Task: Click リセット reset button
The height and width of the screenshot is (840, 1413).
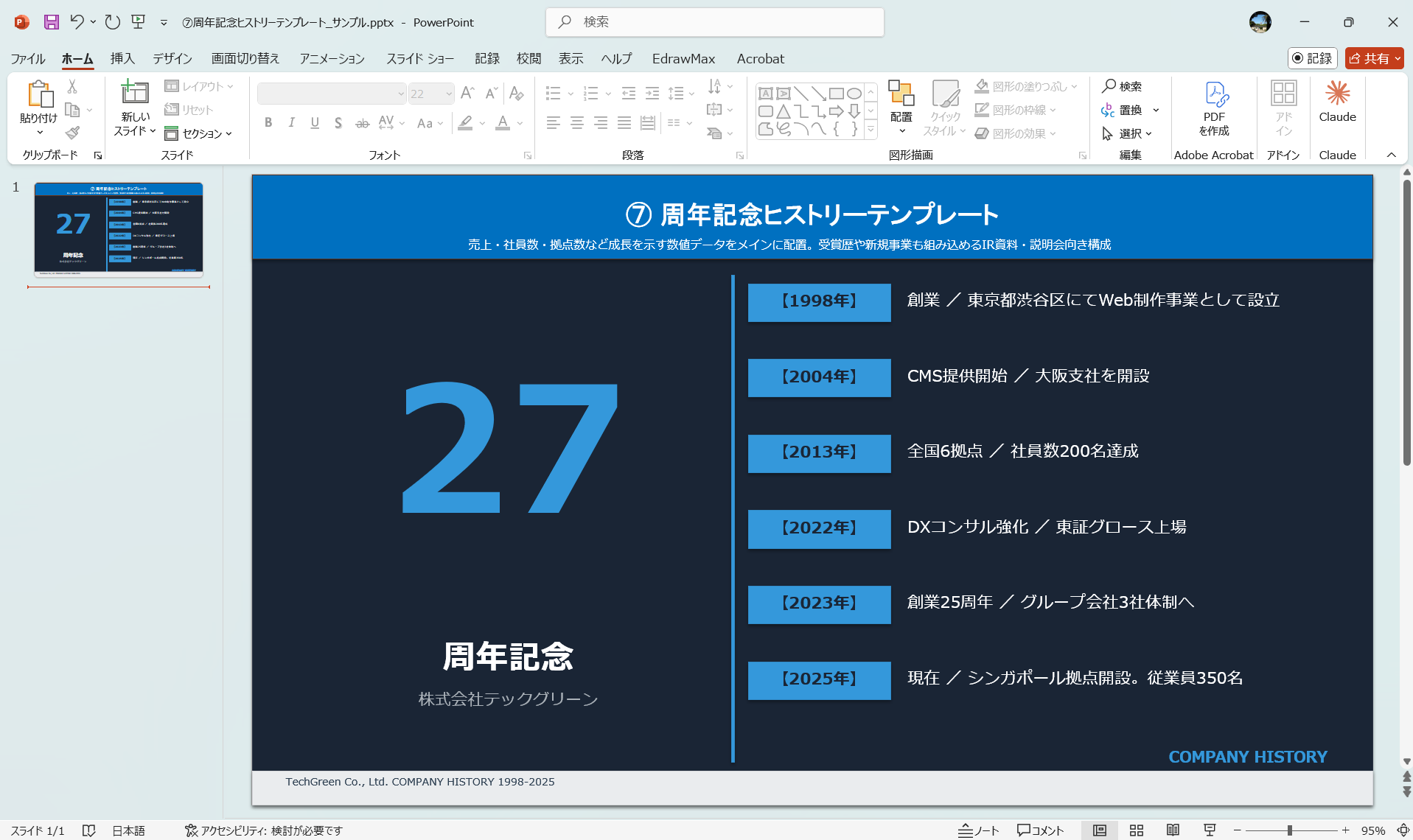Action: (189, 110)
